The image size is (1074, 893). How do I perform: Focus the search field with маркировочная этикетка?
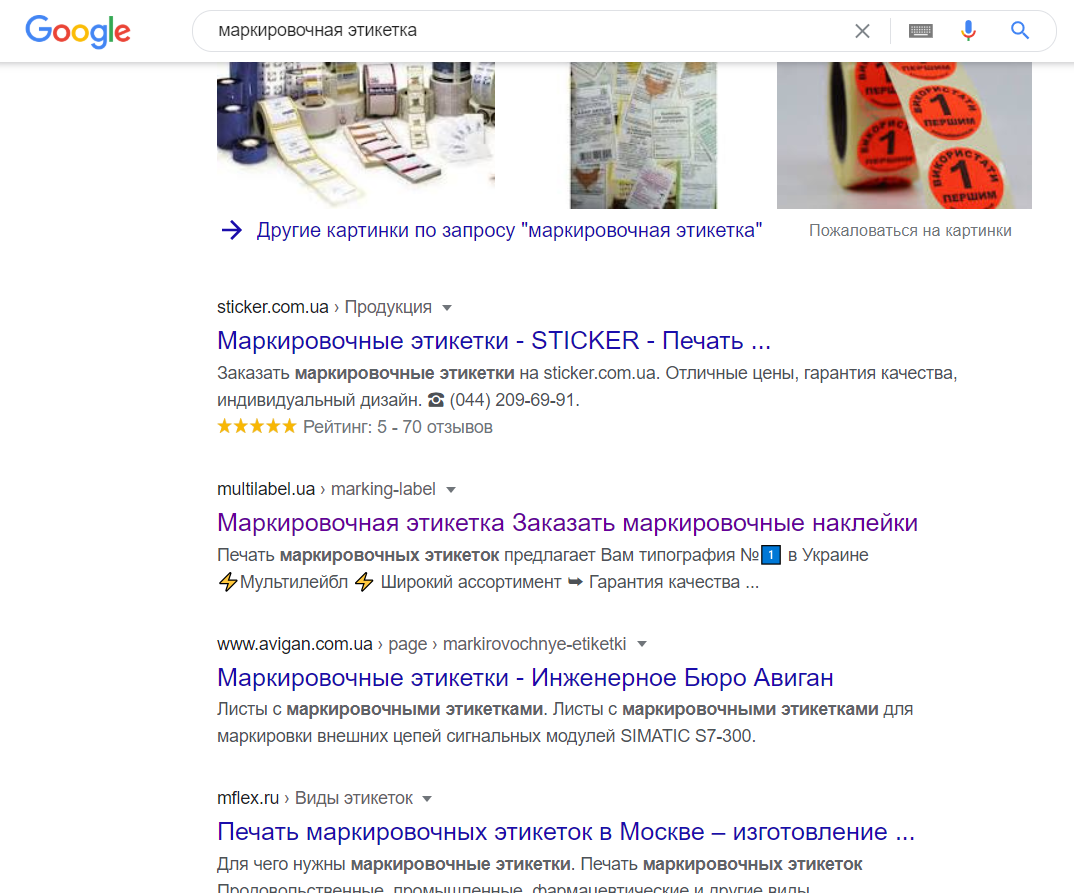[x=527, y=31]
